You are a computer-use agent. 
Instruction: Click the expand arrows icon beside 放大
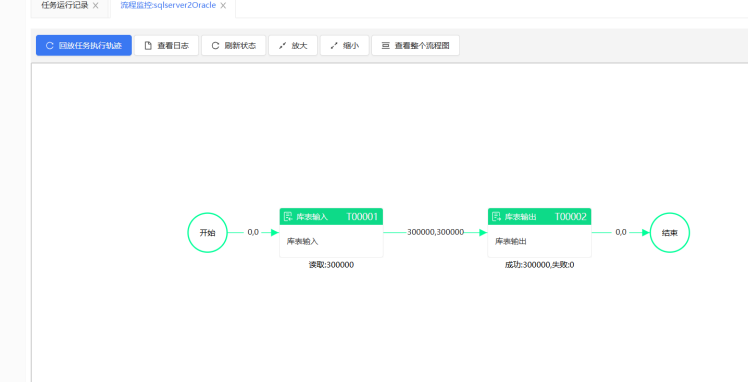[x=282, y=46]
